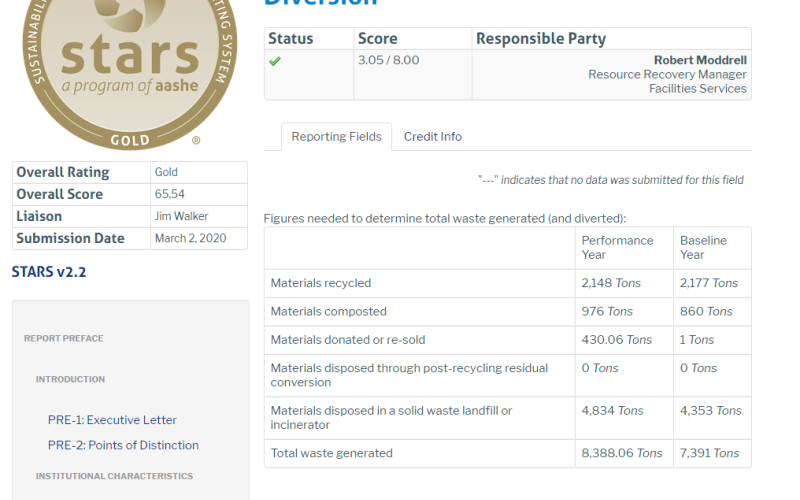Expand the Report Preface section

63,338
